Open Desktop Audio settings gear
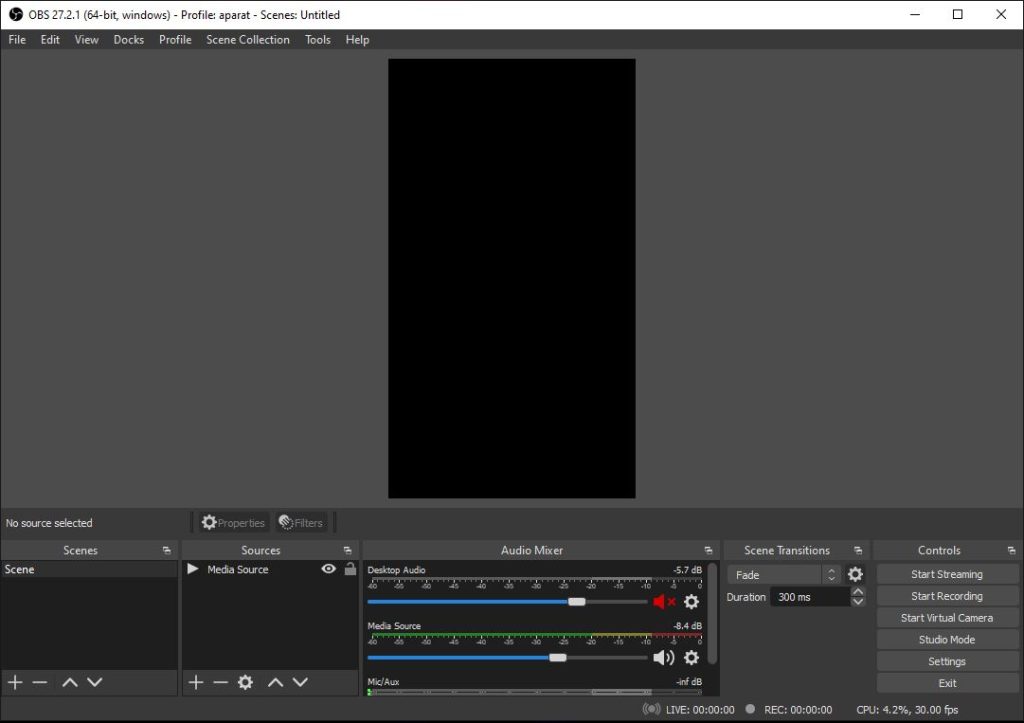 pos(691,602)
